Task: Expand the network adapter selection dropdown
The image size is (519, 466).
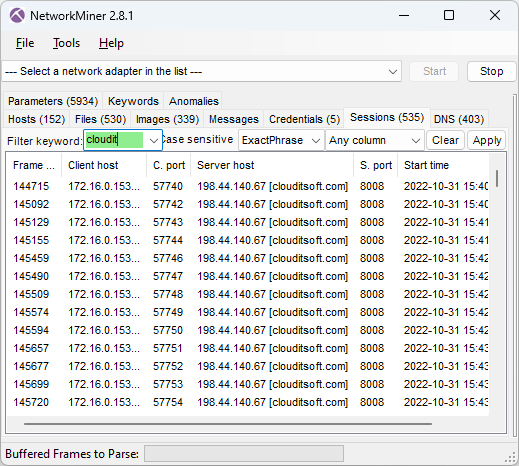Action: 393,71
